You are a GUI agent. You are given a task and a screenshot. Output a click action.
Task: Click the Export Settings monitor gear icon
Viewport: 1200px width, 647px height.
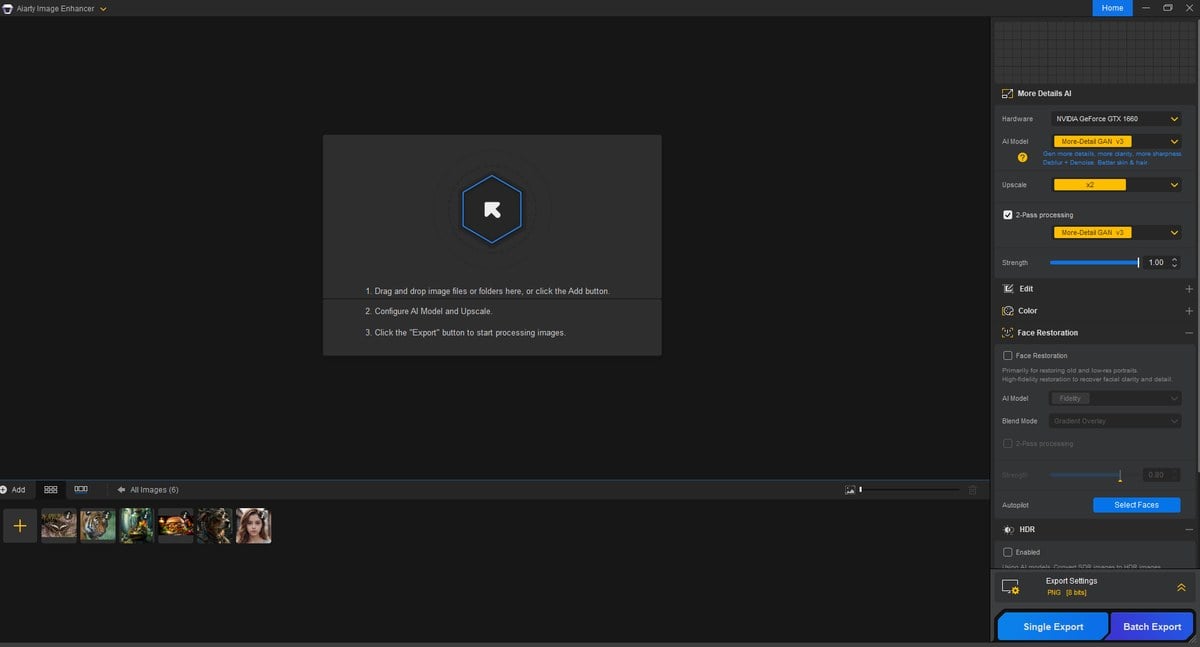click(1010, 587)
